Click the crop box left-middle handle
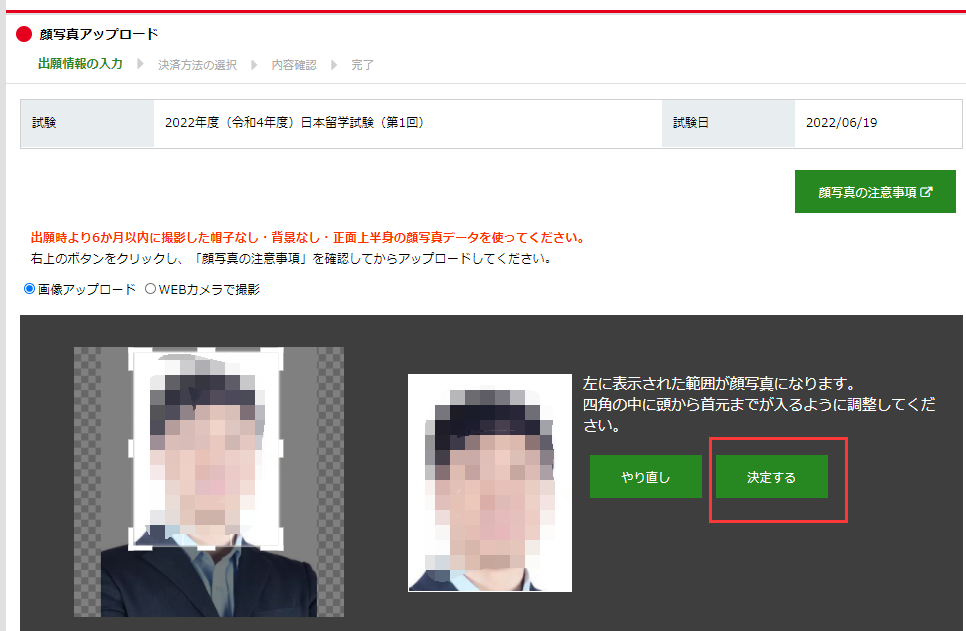966x631 pixels. 131,449
